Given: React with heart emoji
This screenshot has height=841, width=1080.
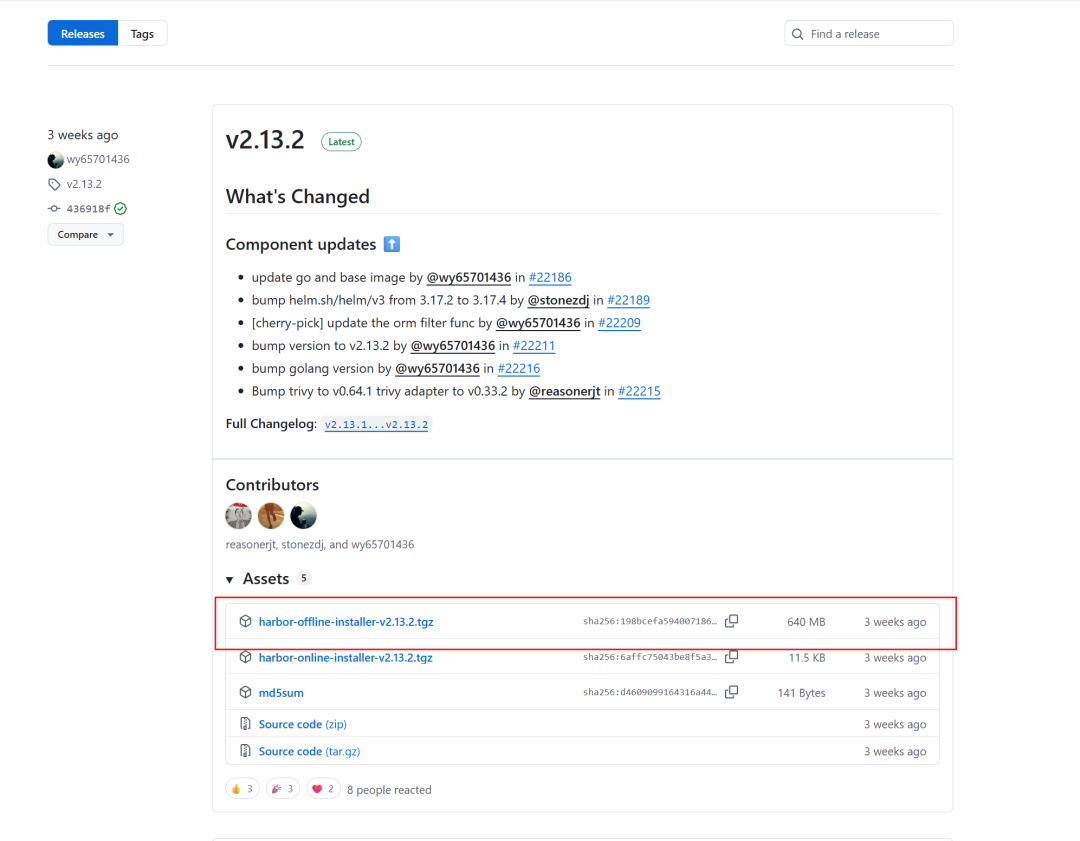Looking at the screenshot, I should [323, 789].
